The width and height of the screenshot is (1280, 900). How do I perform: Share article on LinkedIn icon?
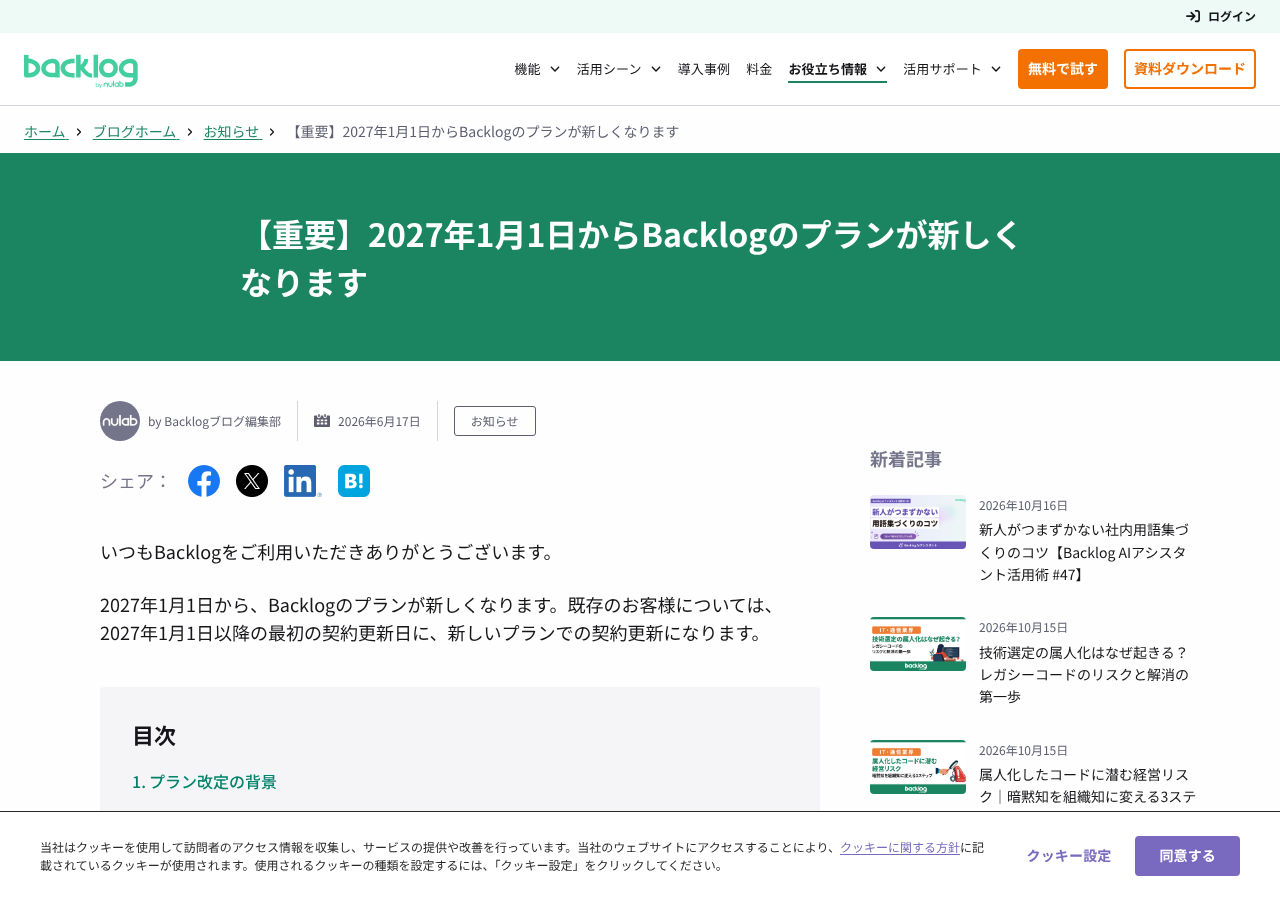tap(302, 481)
